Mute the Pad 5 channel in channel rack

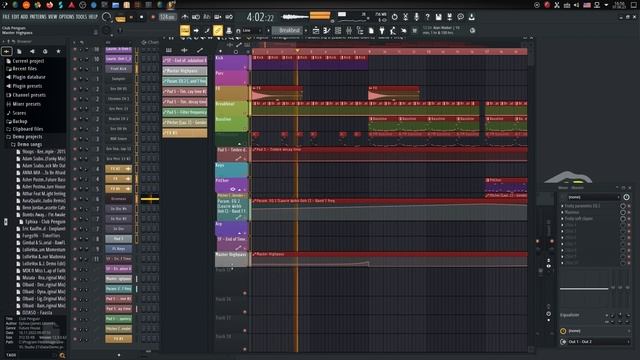(75, 239)
